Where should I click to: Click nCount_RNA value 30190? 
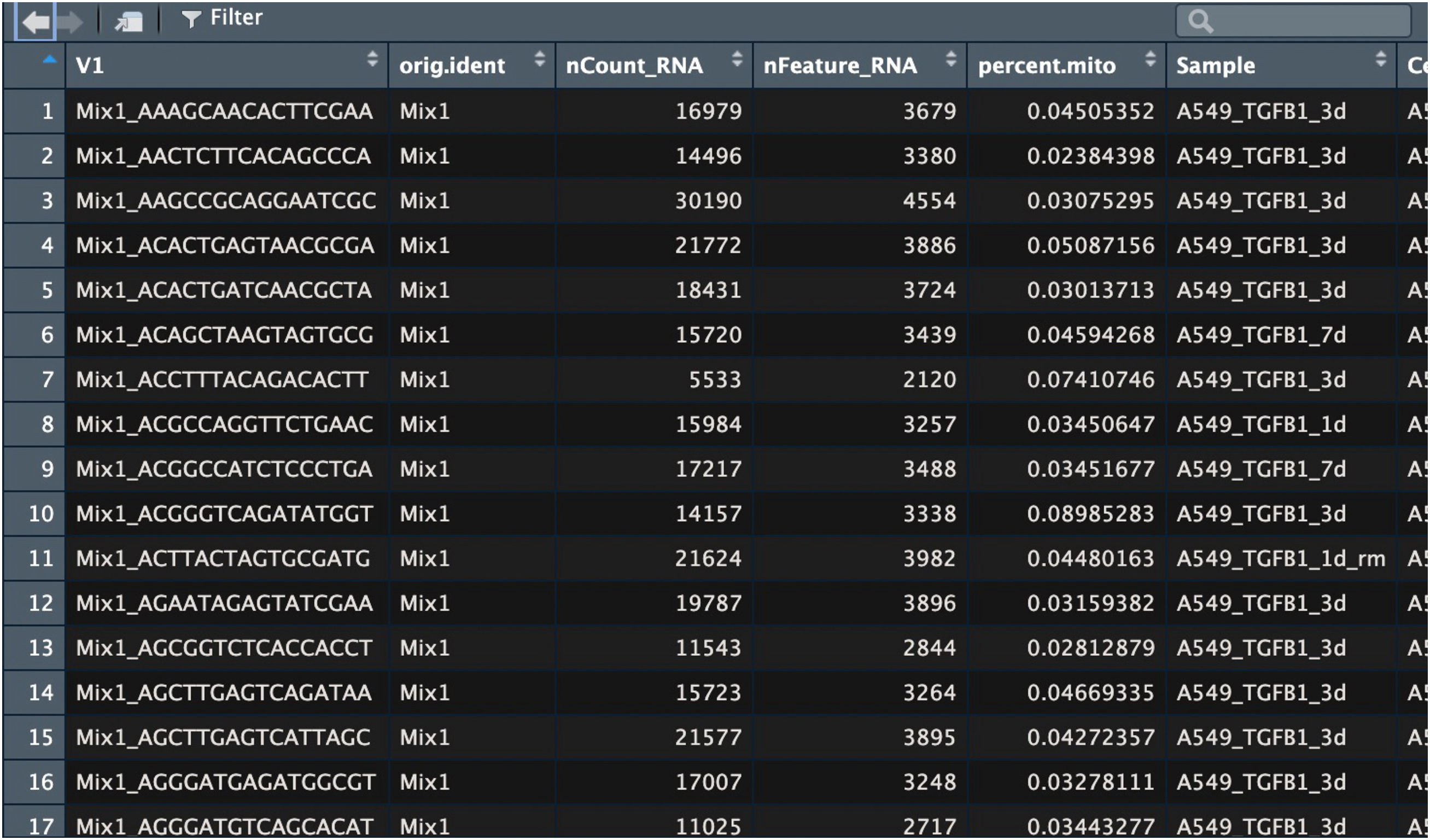coord(708,201)
